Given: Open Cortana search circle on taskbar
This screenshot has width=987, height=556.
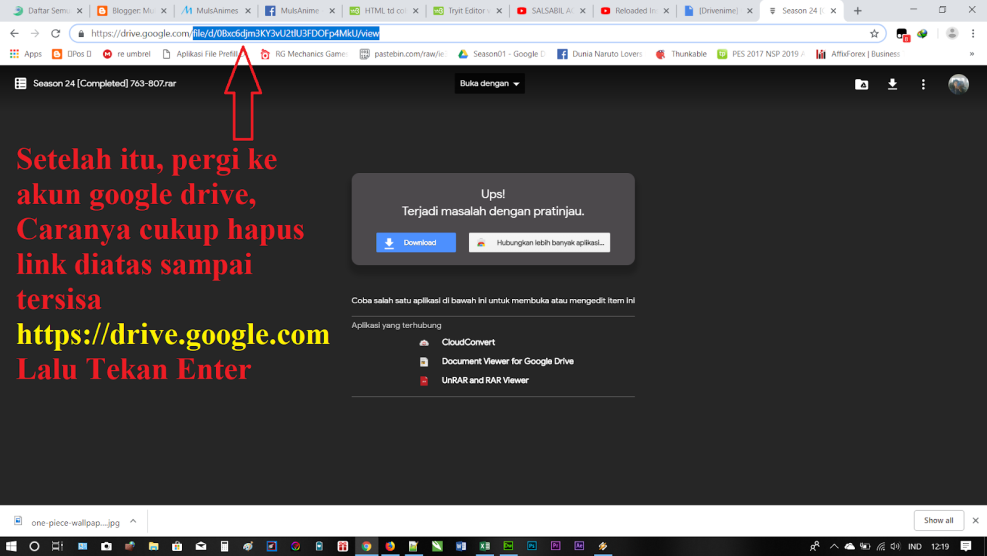Looking at the screenshot, I should coord(34,546).
